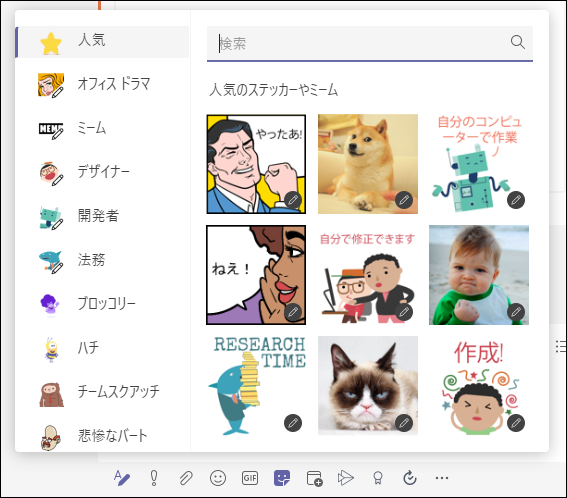
Task: Toggle the sticker picker icon
Action: (x=282, y=478)
